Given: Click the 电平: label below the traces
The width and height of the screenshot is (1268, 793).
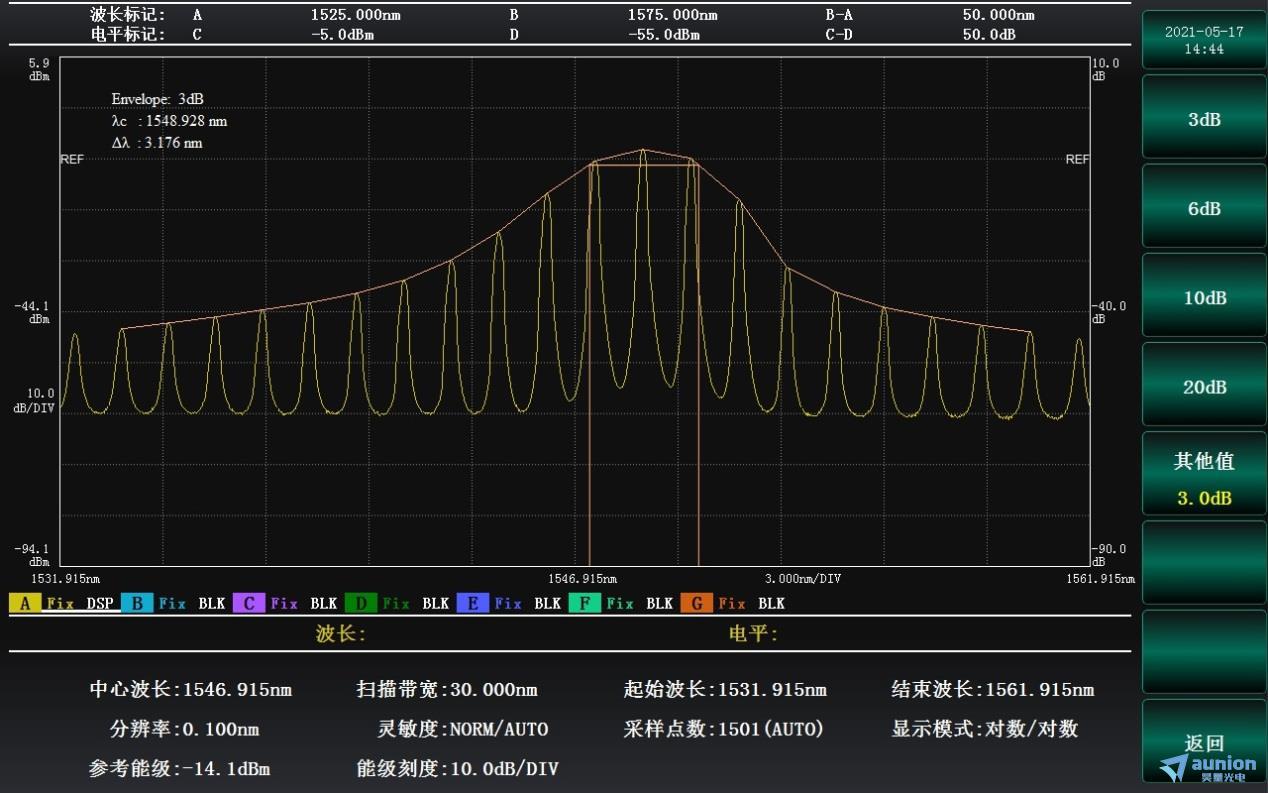Looking at the screenshot, I should pyautogui.click(x=753, y=633).
